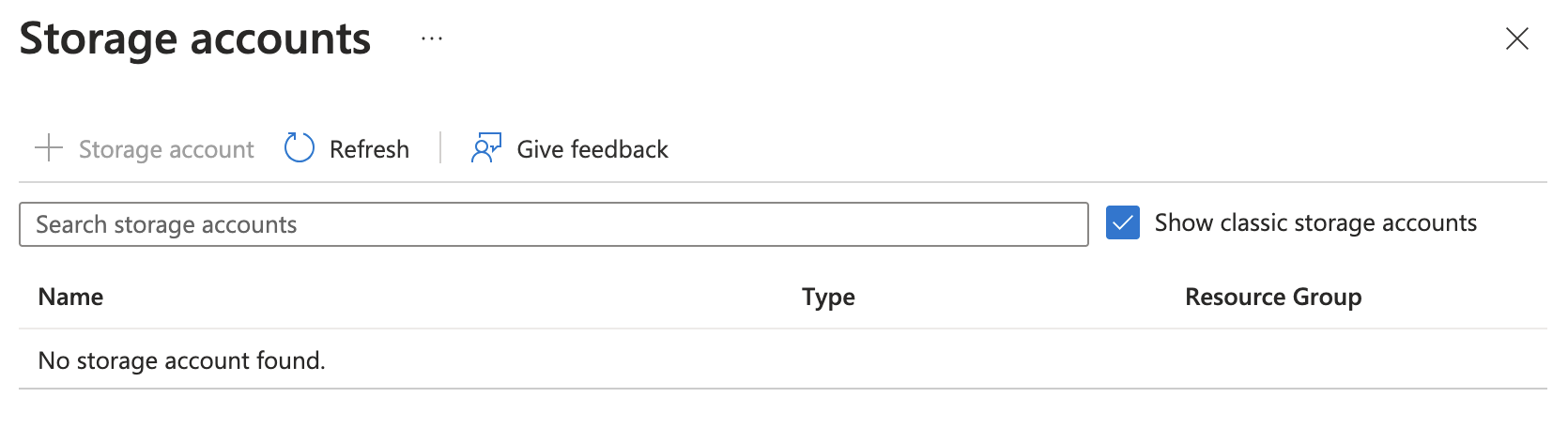Focus the Search storage accounts field
1568x428 pixels.
coord(552,224)
